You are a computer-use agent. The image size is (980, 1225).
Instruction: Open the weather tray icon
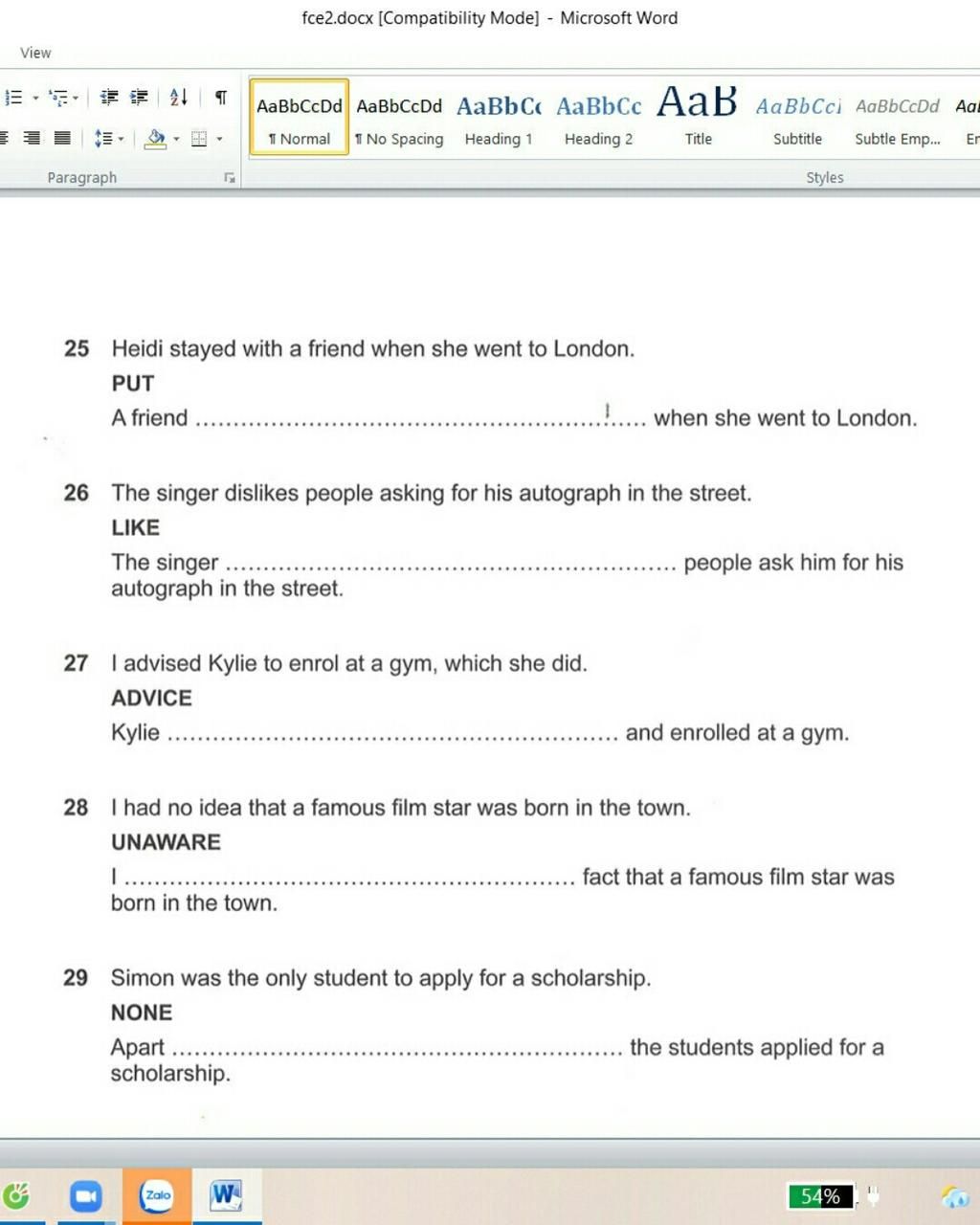pyautogui.click(x=955, y=1196)
